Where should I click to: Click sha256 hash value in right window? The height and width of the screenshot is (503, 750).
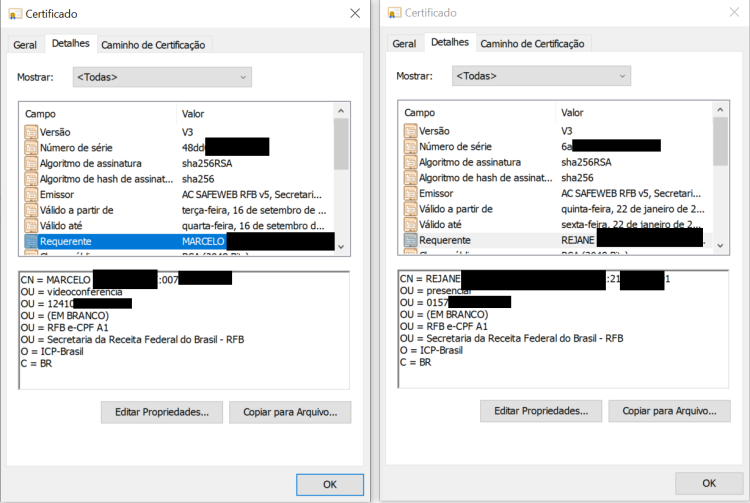pos(577,178)
